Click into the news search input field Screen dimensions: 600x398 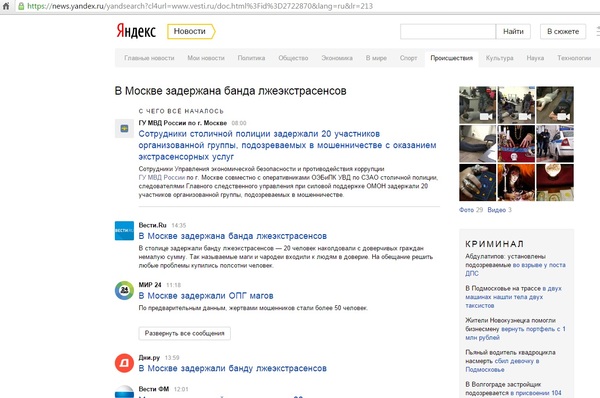tap(448, 31)
